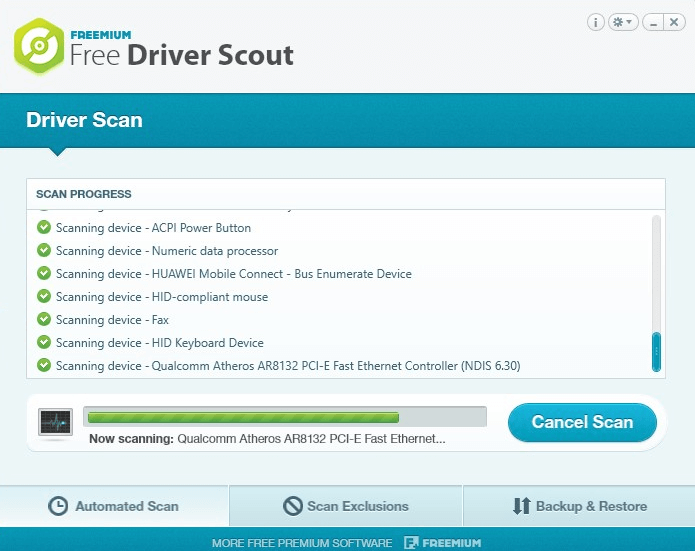Close the Free Driver Scout window

point(674,22)
